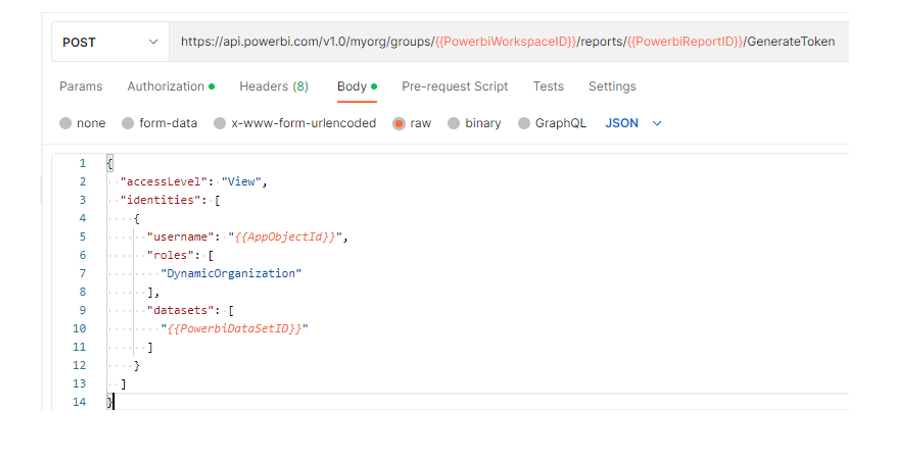Open the Pre-request Script tab

[x=455, y=86]
